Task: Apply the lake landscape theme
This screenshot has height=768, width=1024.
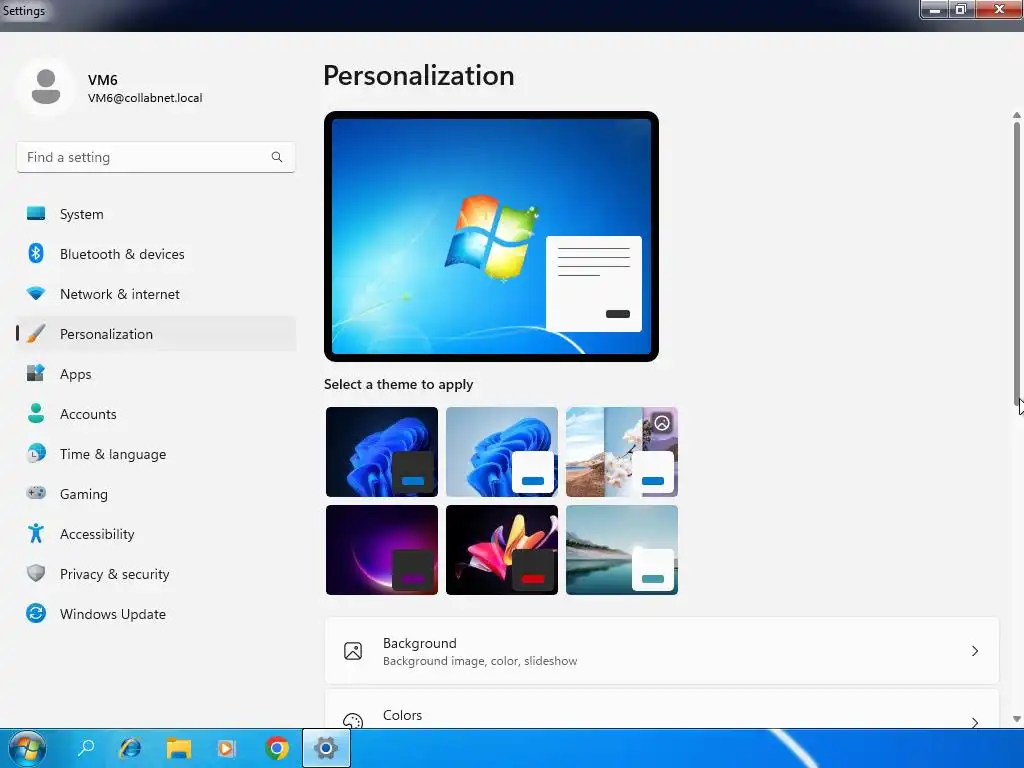Action: point(622,550)
